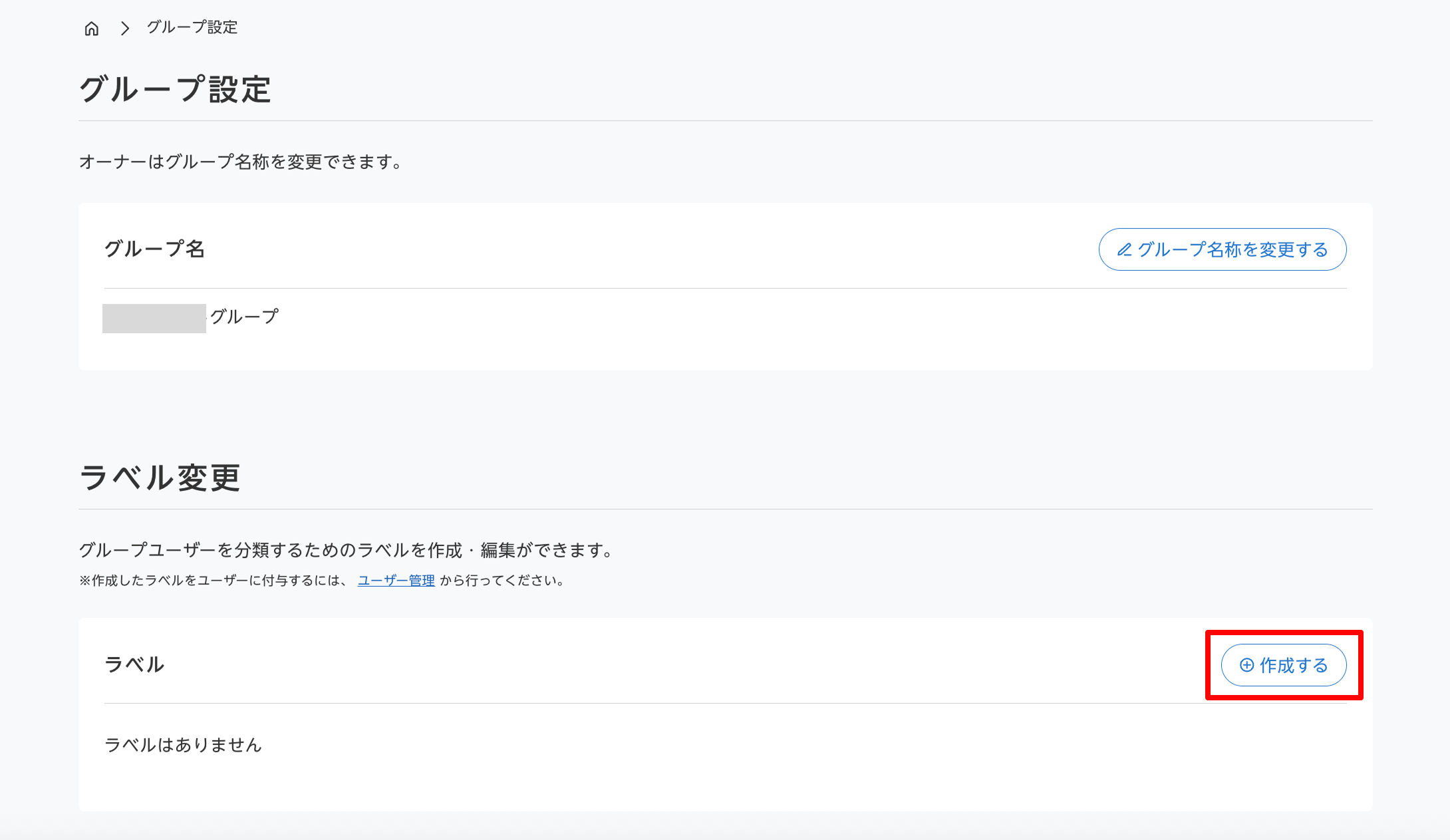Click the ラベルはありません message
Screen dimensions: 1450x840
184,745
